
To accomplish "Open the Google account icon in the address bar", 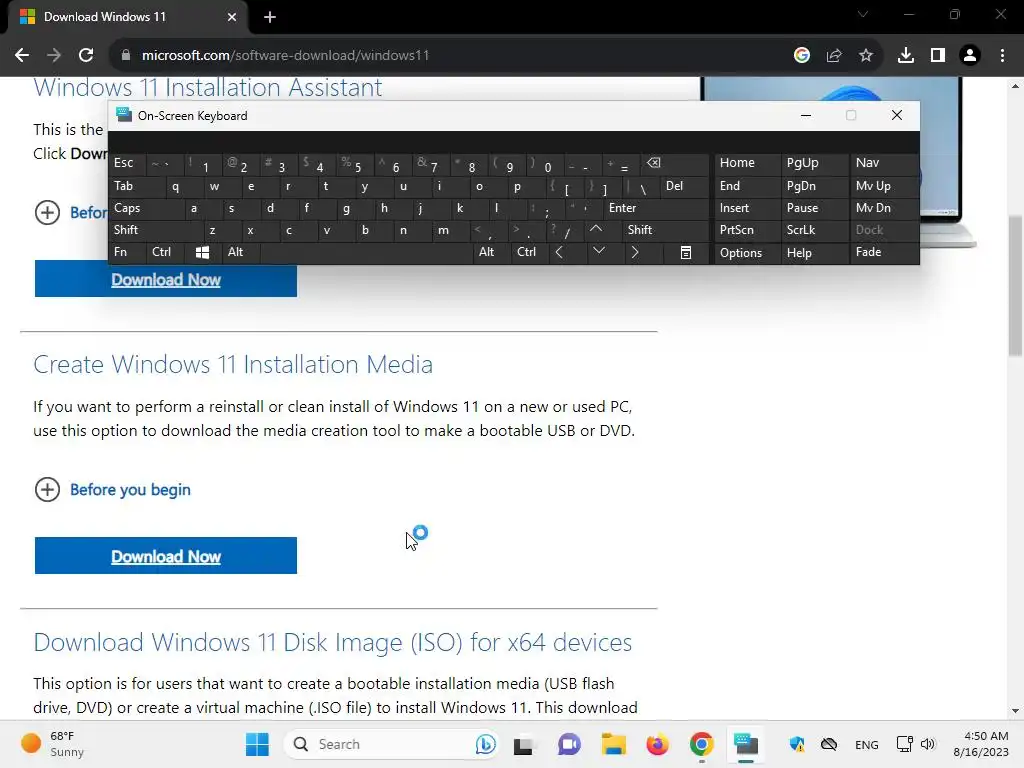I will (802, 56).
